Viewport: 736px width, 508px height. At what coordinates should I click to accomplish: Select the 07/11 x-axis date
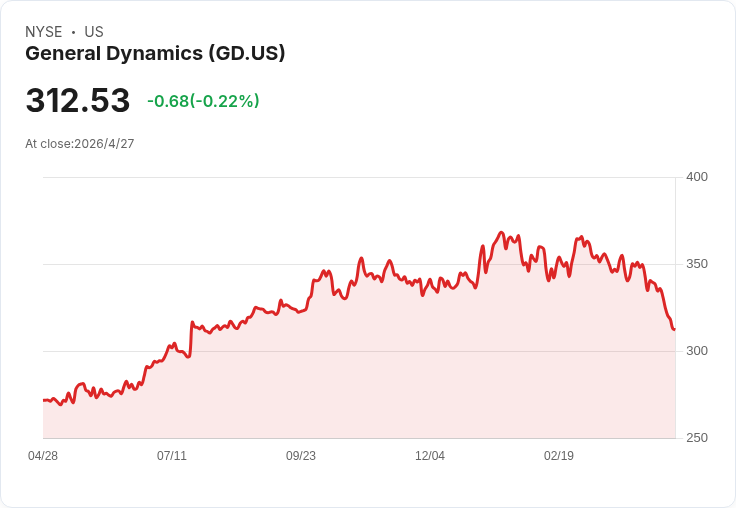click(x=172, y=456)
